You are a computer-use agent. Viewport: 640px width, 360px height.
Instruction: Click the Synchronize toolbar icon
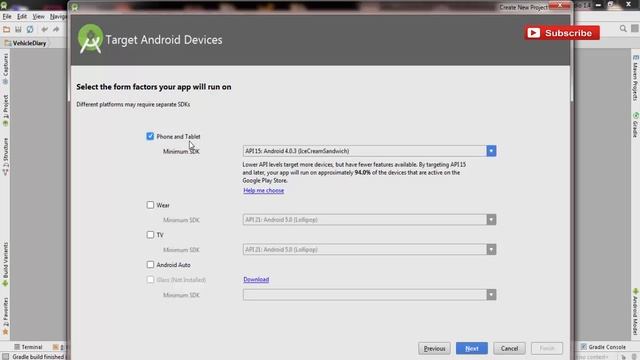point(30,29)
